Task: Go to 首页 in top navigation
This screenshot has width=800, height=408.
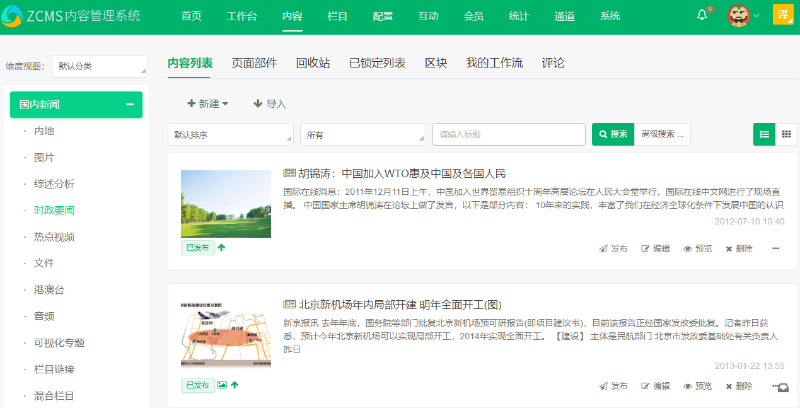Action: pyautogui.click(x=191, y=16)
